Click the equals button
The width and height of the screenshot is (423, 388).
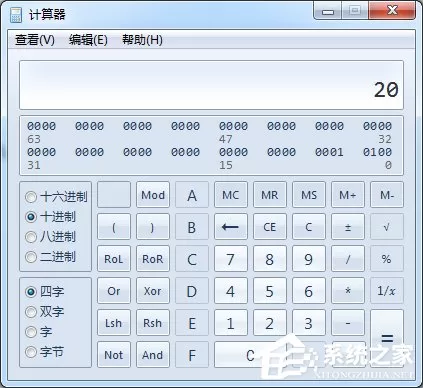(387, 338)
